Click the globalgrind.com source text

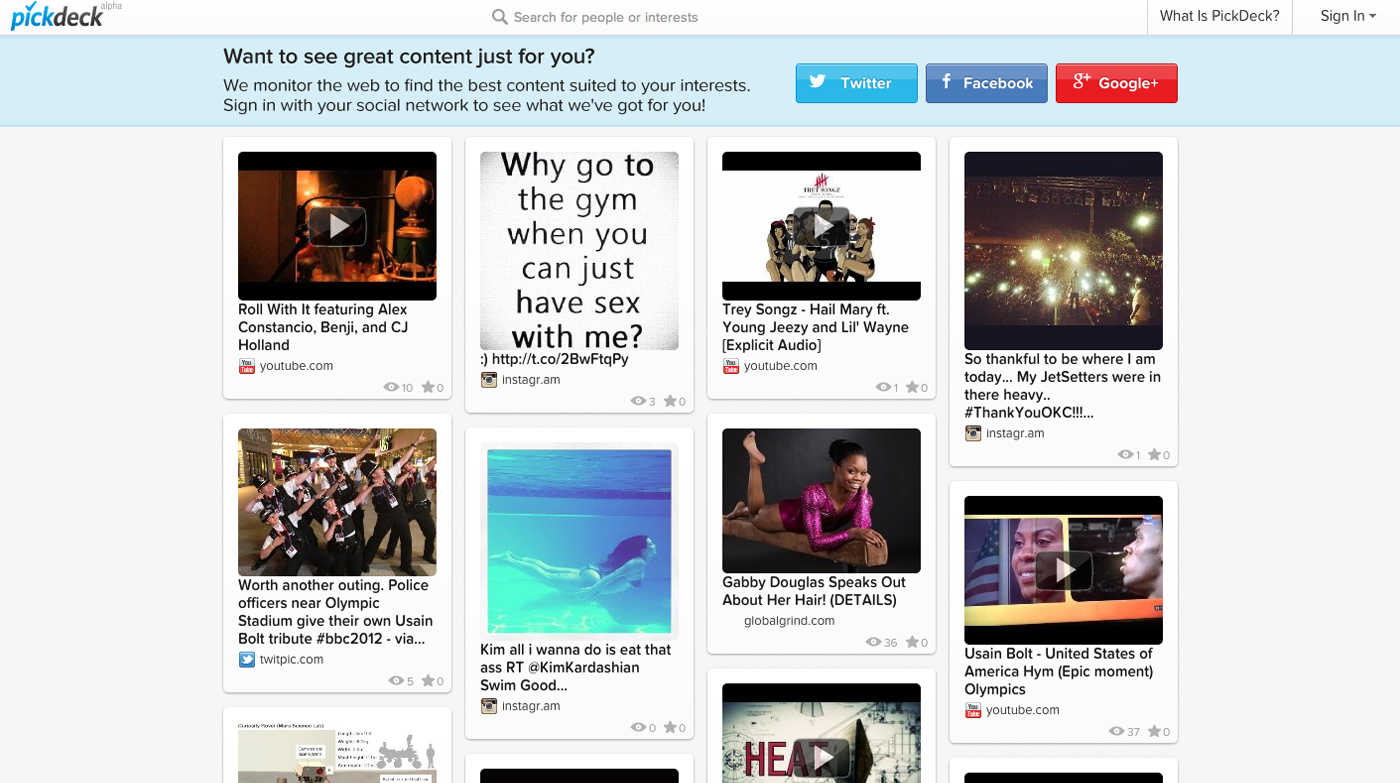click(x=789, y=621)
